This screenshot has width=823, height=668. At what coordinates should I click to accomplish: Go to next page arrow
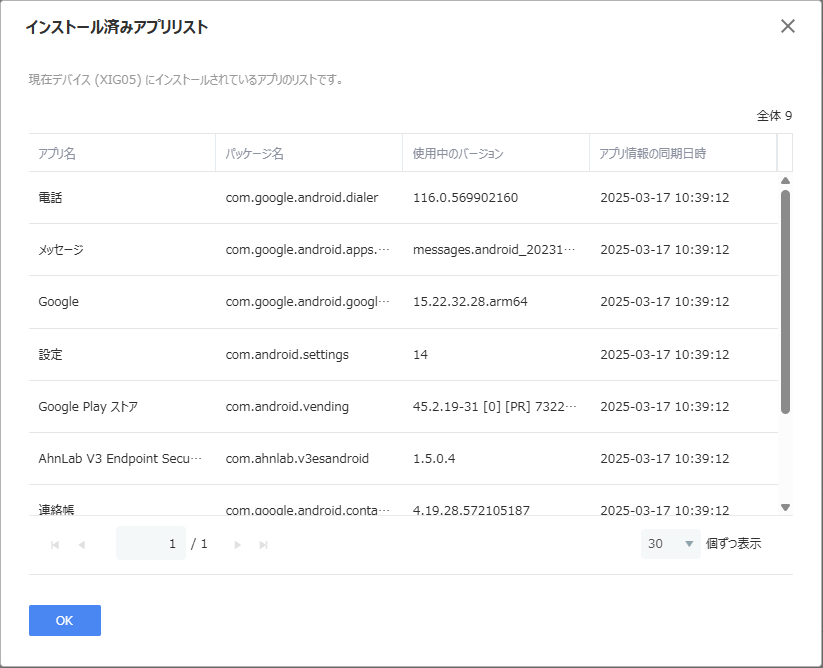tap(237, 545)
